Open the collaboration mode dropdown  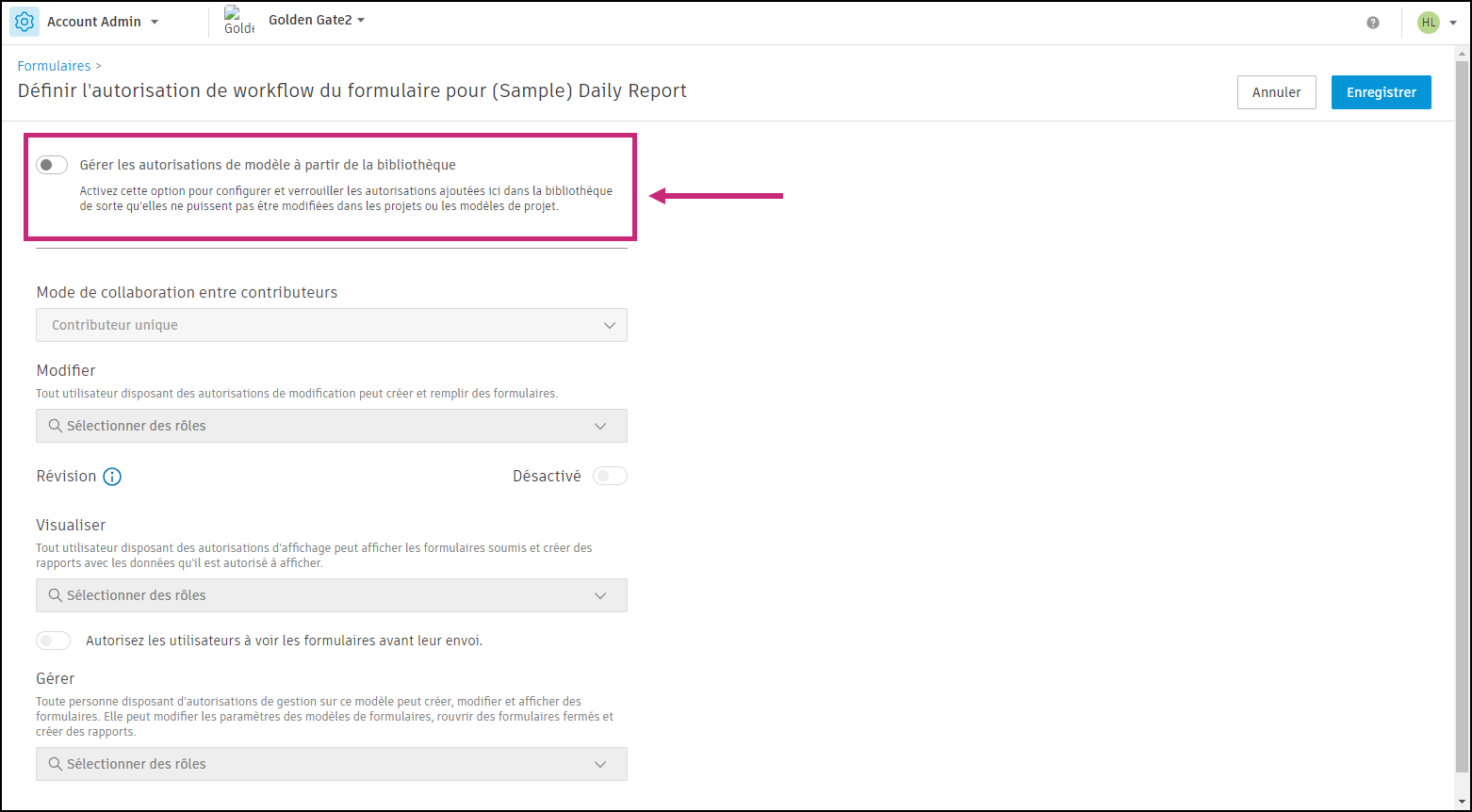click(332, 325)
